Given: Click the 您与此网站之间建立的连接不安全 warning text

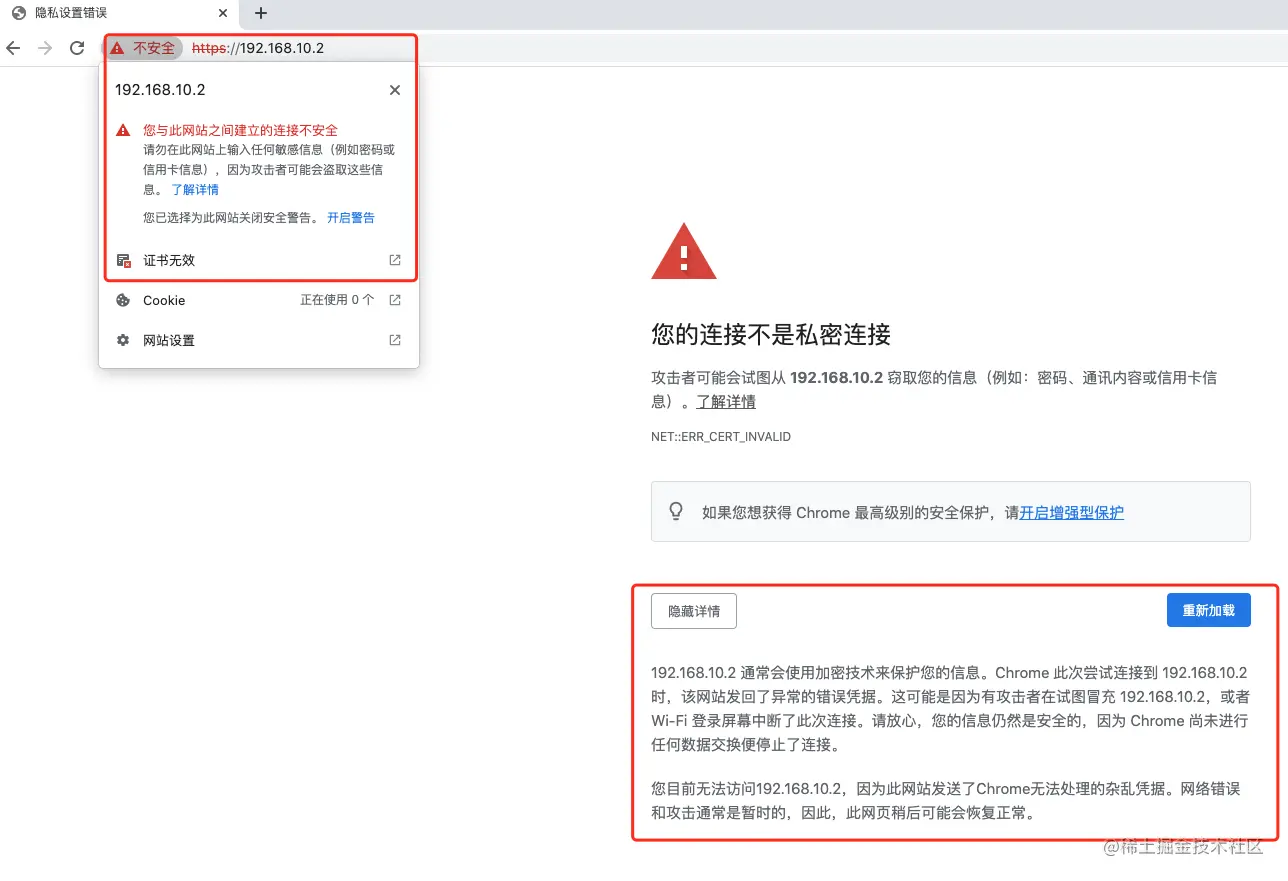Looking at the screenshot, I should [240, 130].
